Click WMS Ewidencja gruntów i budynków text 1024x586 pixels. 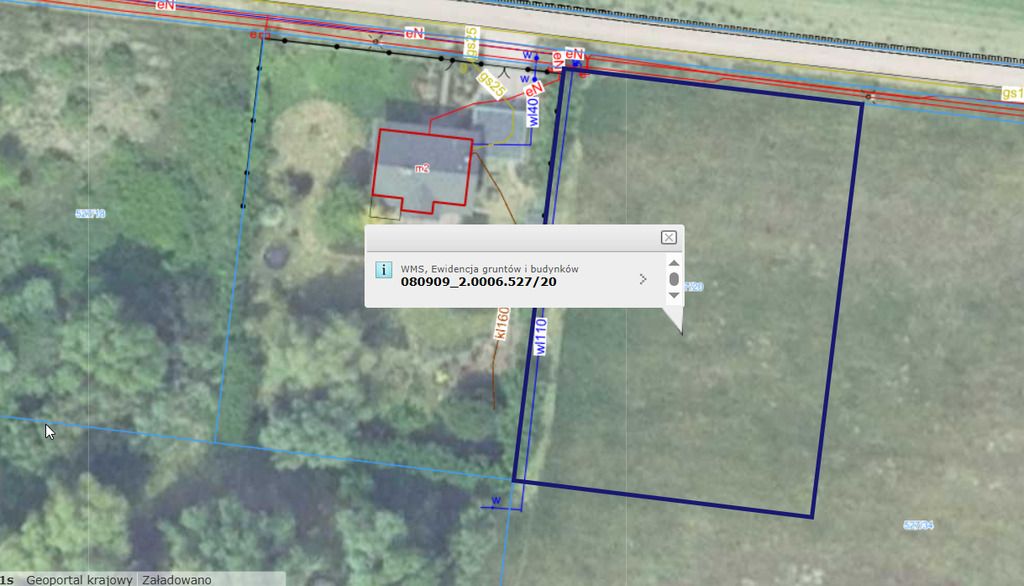(x=489, y=268)
